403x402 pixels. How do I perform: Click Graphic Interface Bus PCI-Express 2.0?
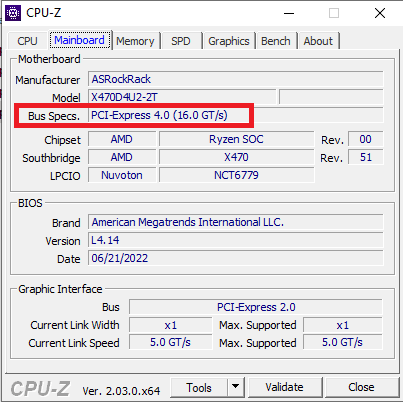pyautogui.click(x=256, y=307)
